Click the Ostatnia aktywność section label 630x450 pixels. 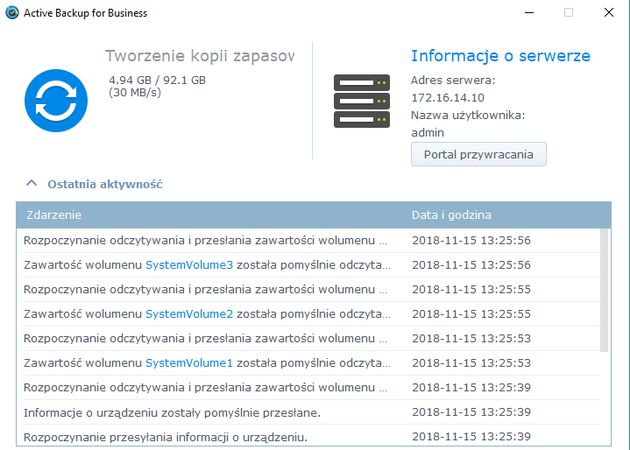click(105, 184)
